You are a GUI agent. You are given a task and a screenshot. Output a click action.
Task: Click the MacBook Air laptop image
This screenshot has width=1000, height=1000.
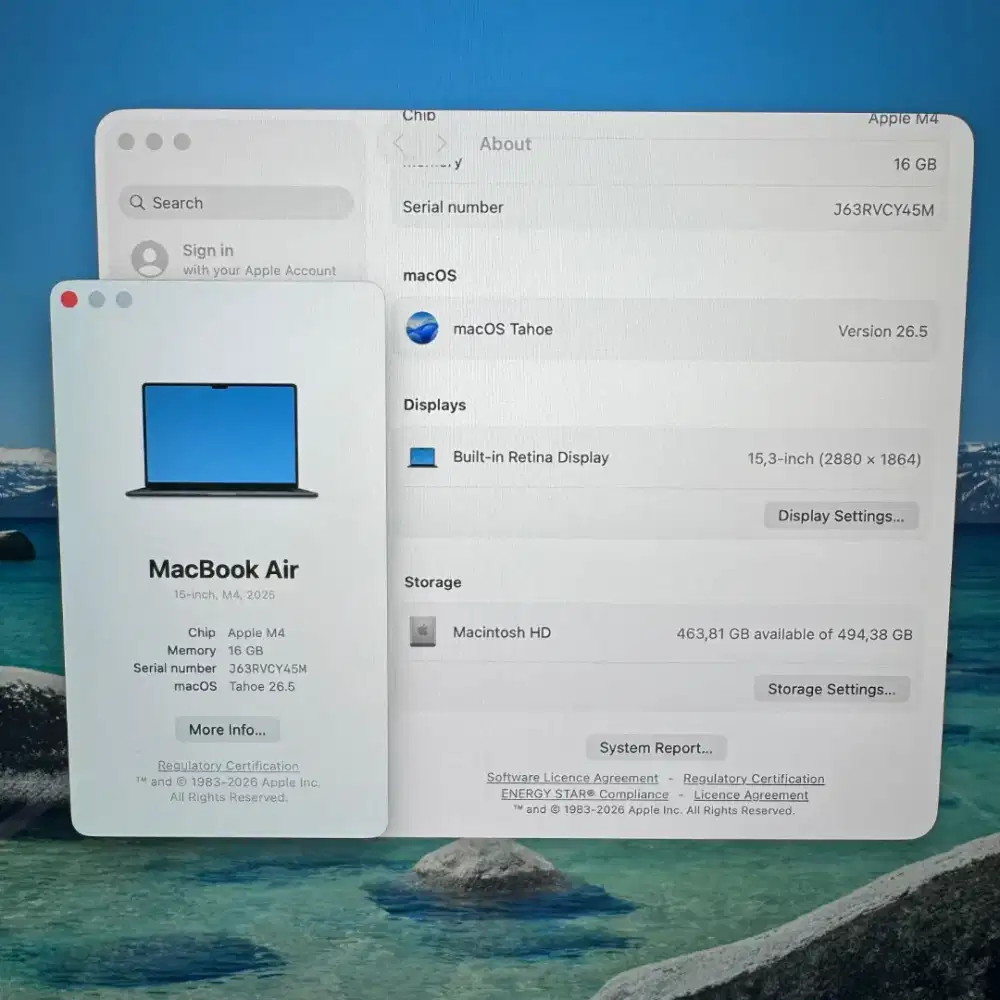[221, 440]
